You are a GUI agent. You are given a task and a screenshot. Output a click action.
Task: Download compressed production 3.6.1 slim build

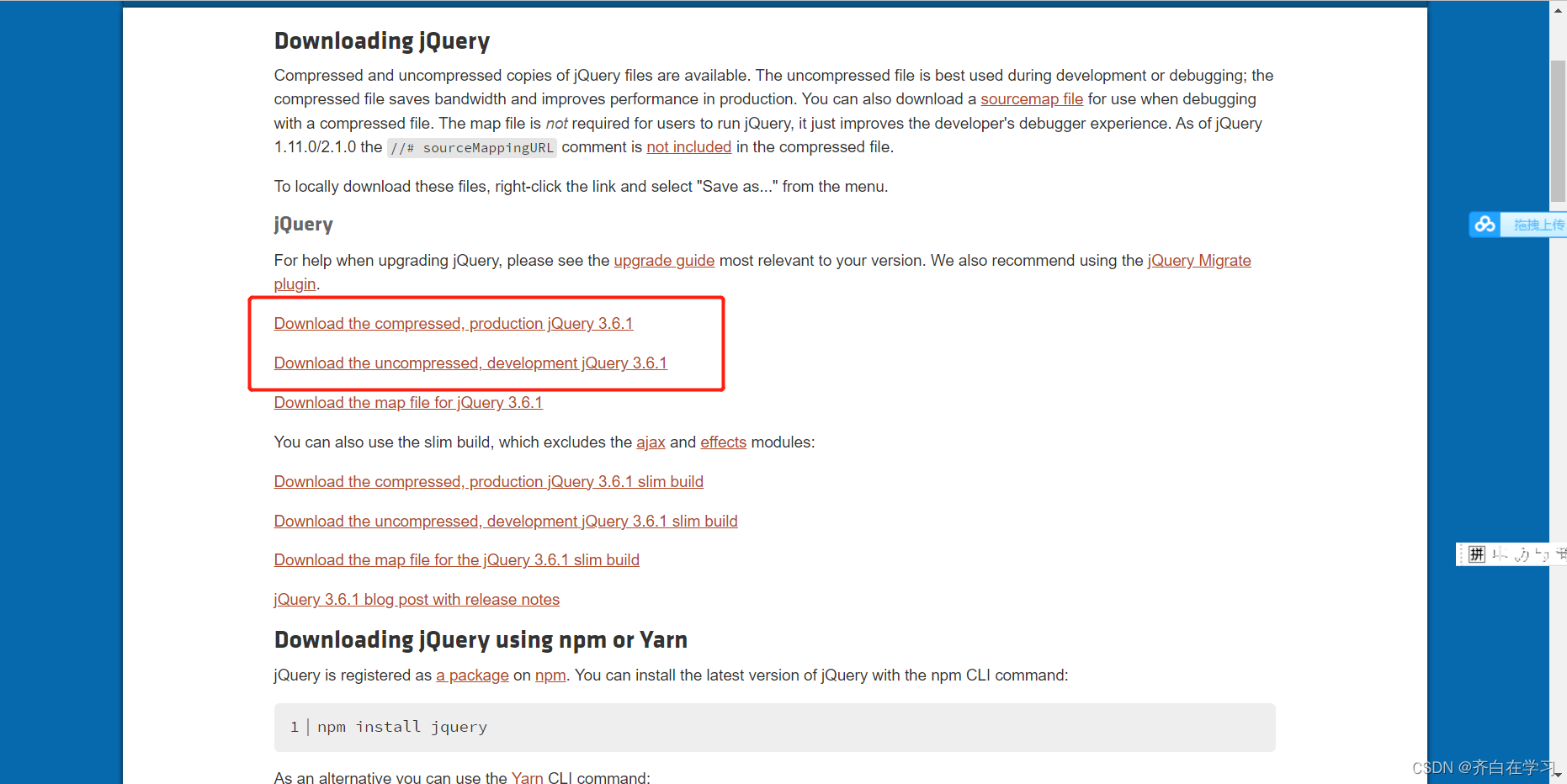coord(489,482)
